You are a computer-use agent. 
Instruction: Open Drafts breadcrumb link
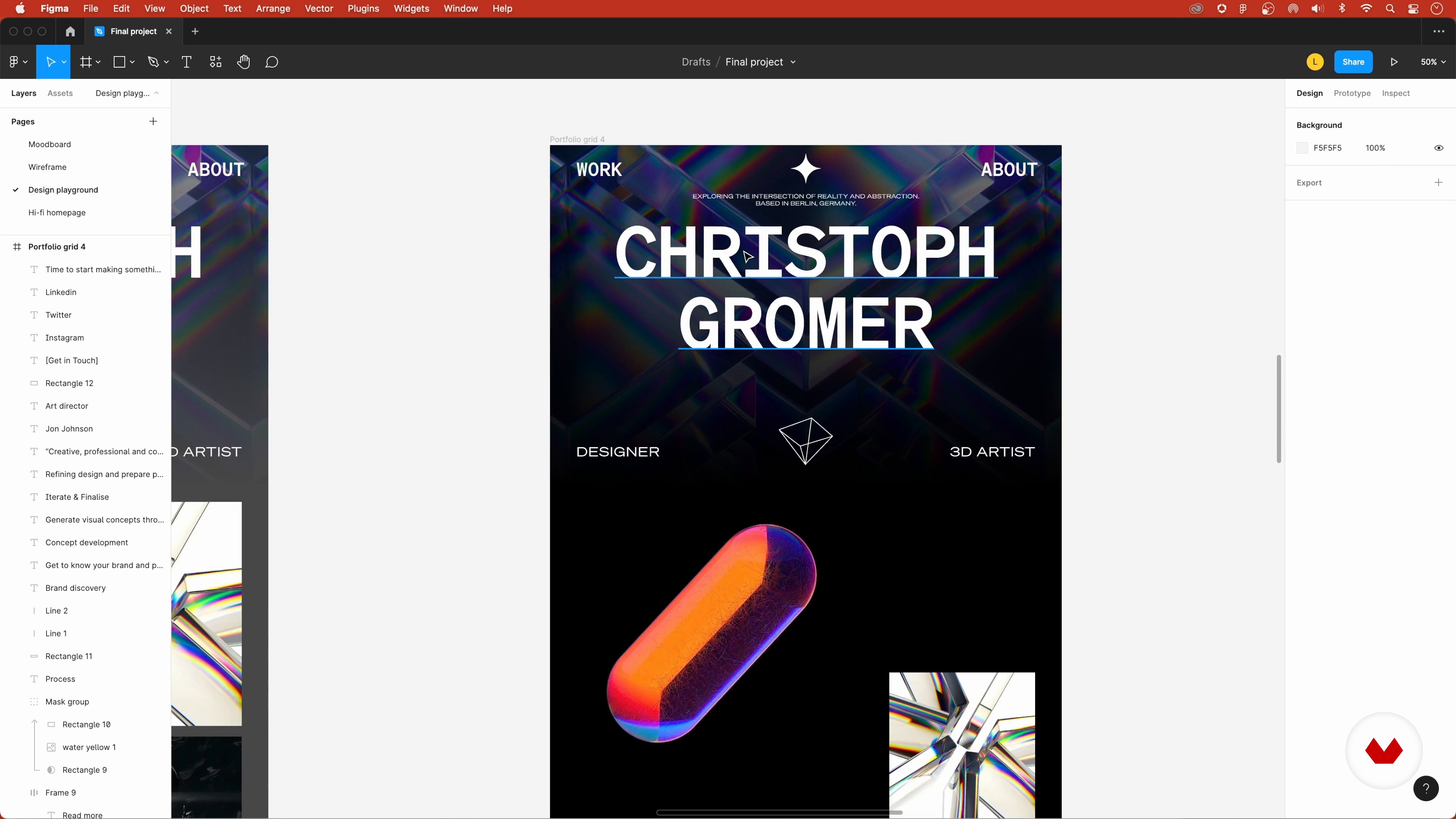[696, 62]
